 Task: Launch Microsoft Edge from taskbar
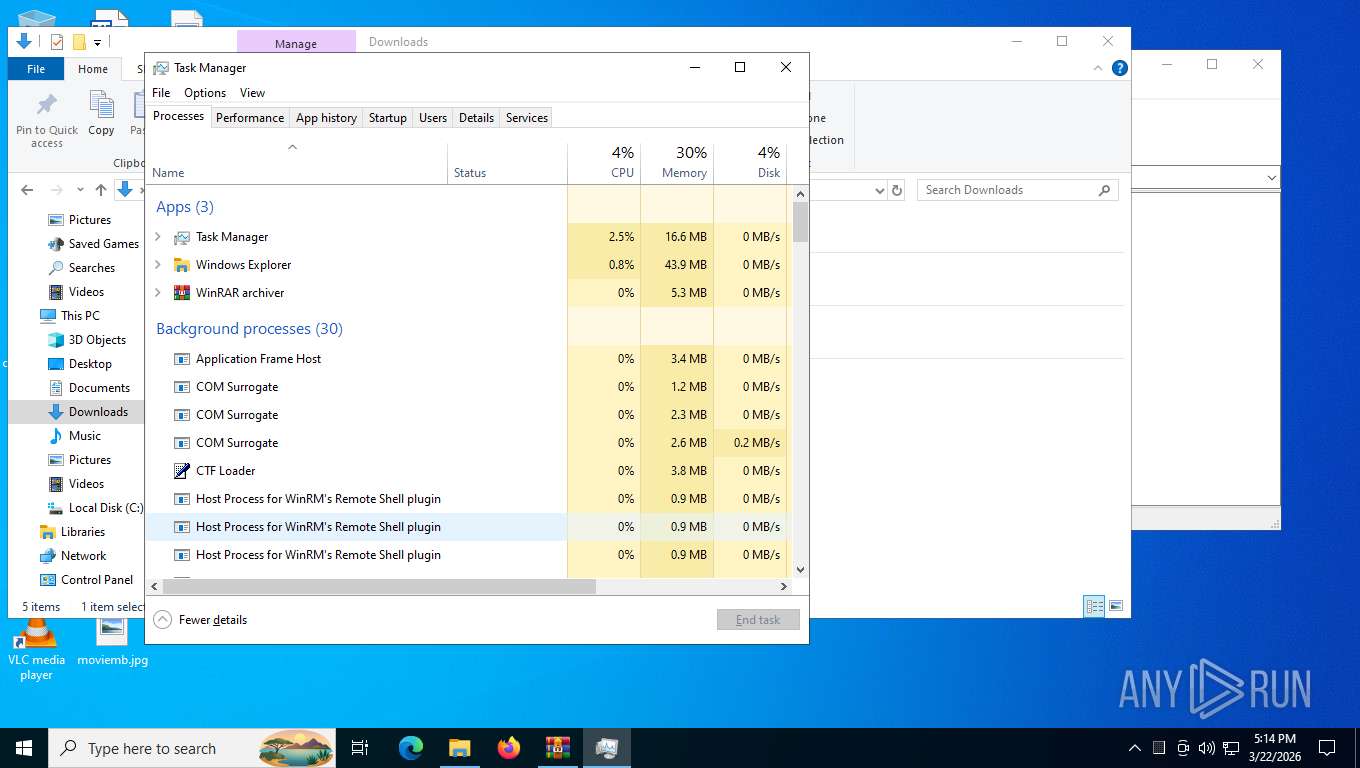pos(411,748)
